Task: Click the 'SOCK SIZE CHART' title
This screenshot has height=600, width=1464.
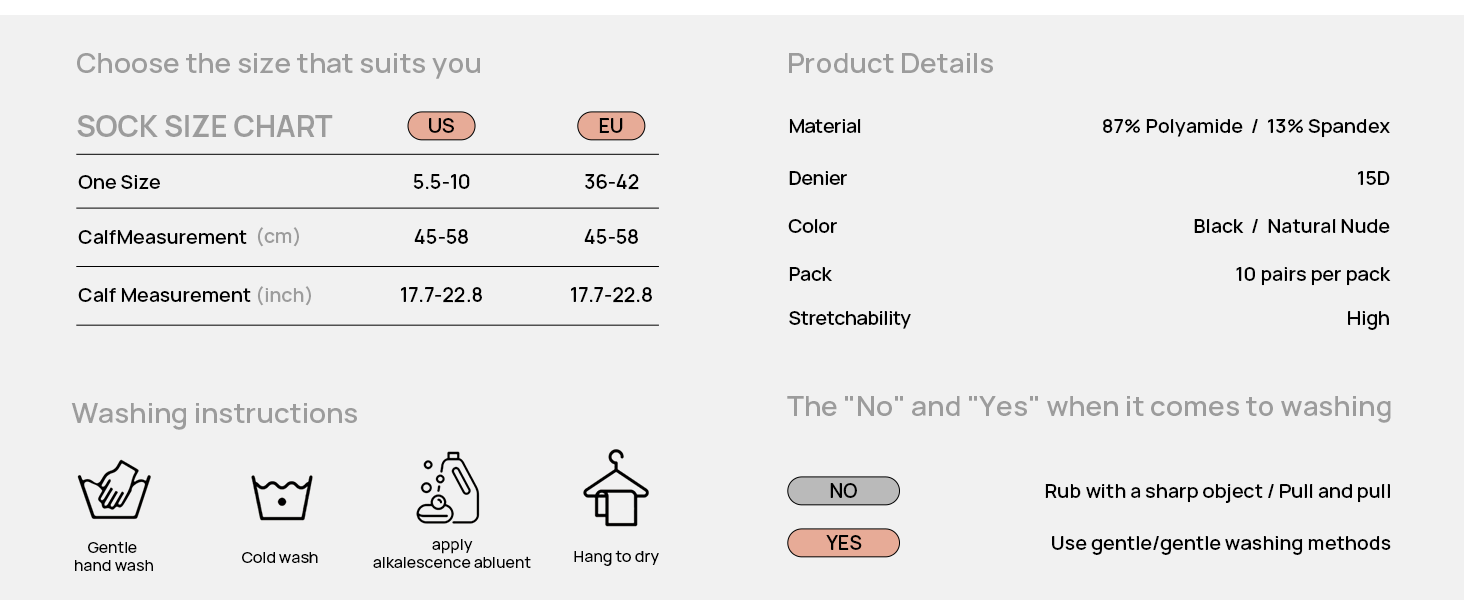Action: [204, 127]
